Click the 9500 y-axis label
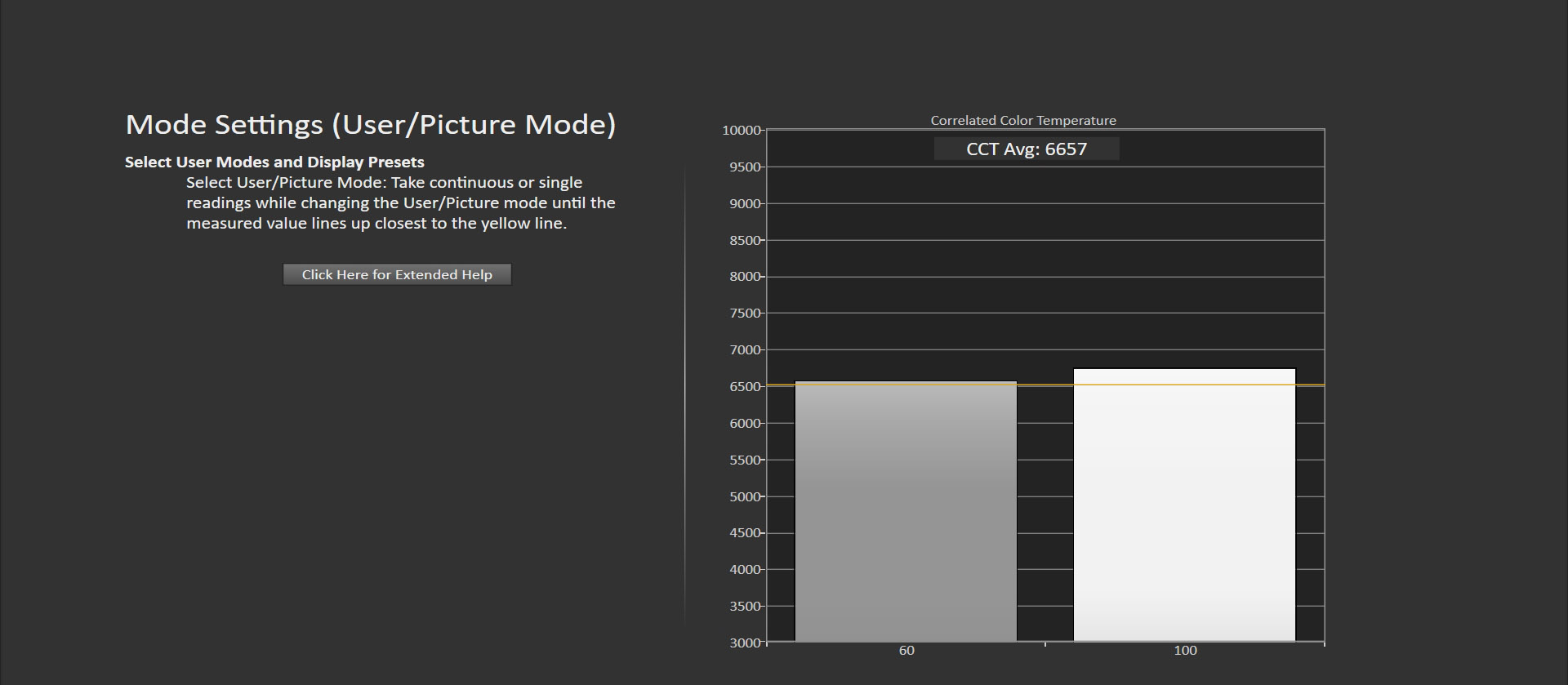This screenshot has height=685, width=1568. 745,167
